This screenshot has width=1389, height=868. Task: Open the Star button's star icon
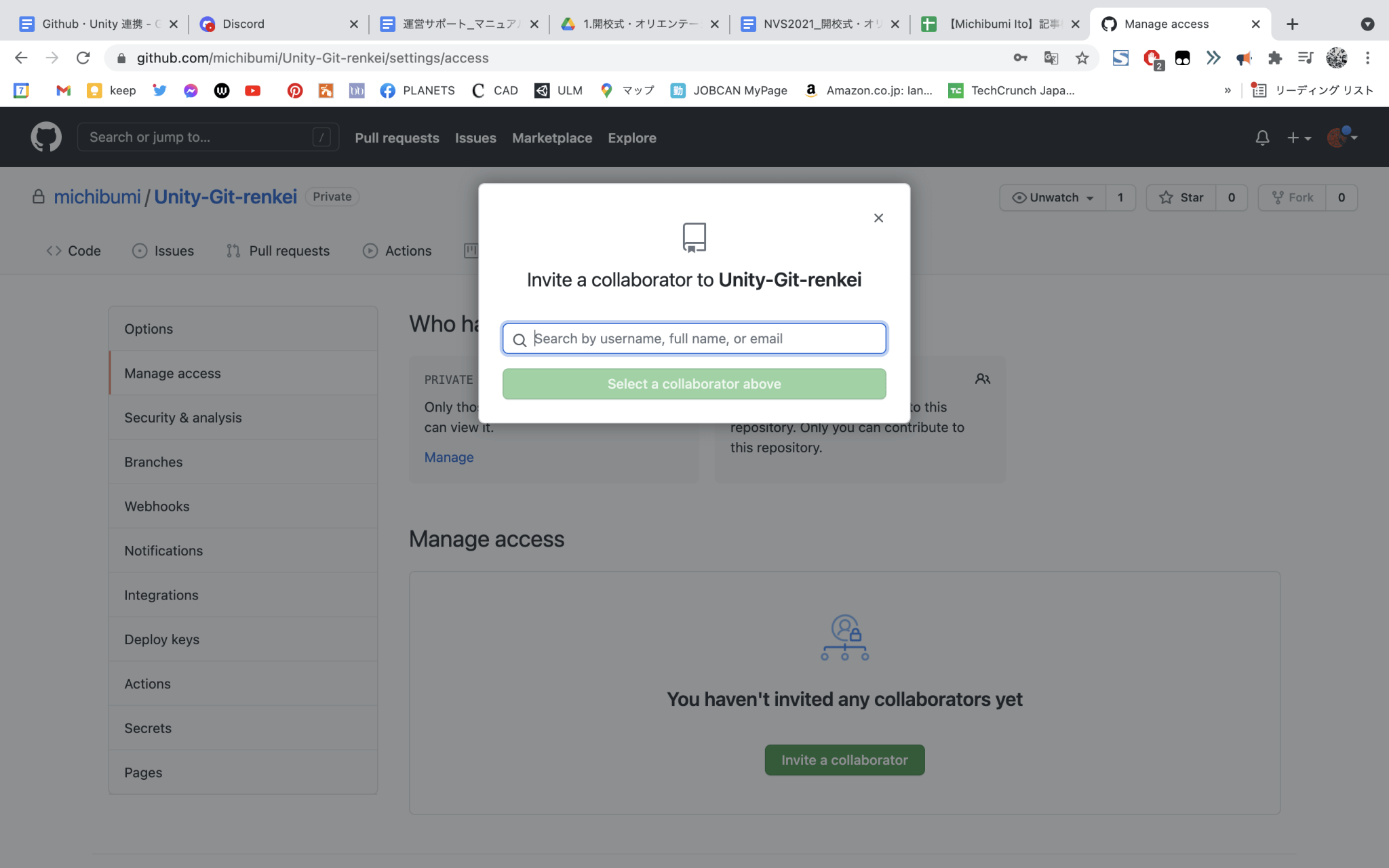point(1165,197)
